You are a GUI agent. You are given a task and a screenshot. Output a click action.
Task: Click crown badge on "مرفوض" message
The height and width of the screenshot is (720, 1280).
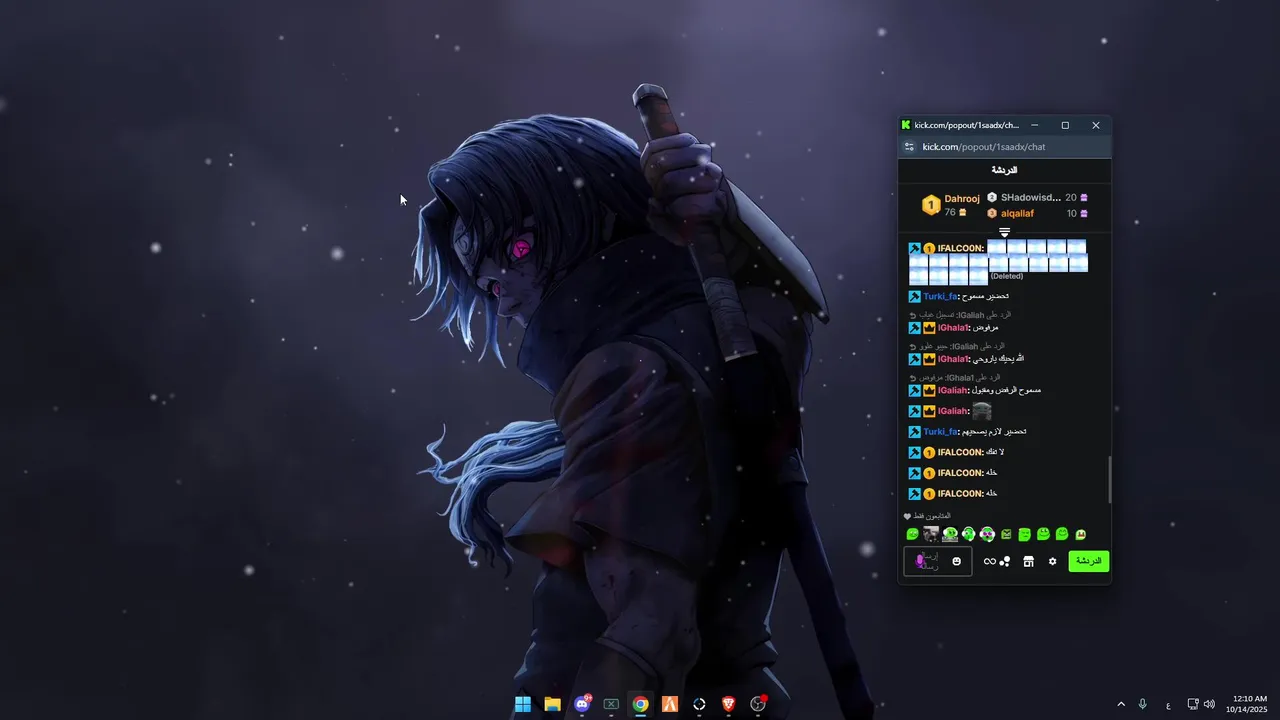pos(929,328)
